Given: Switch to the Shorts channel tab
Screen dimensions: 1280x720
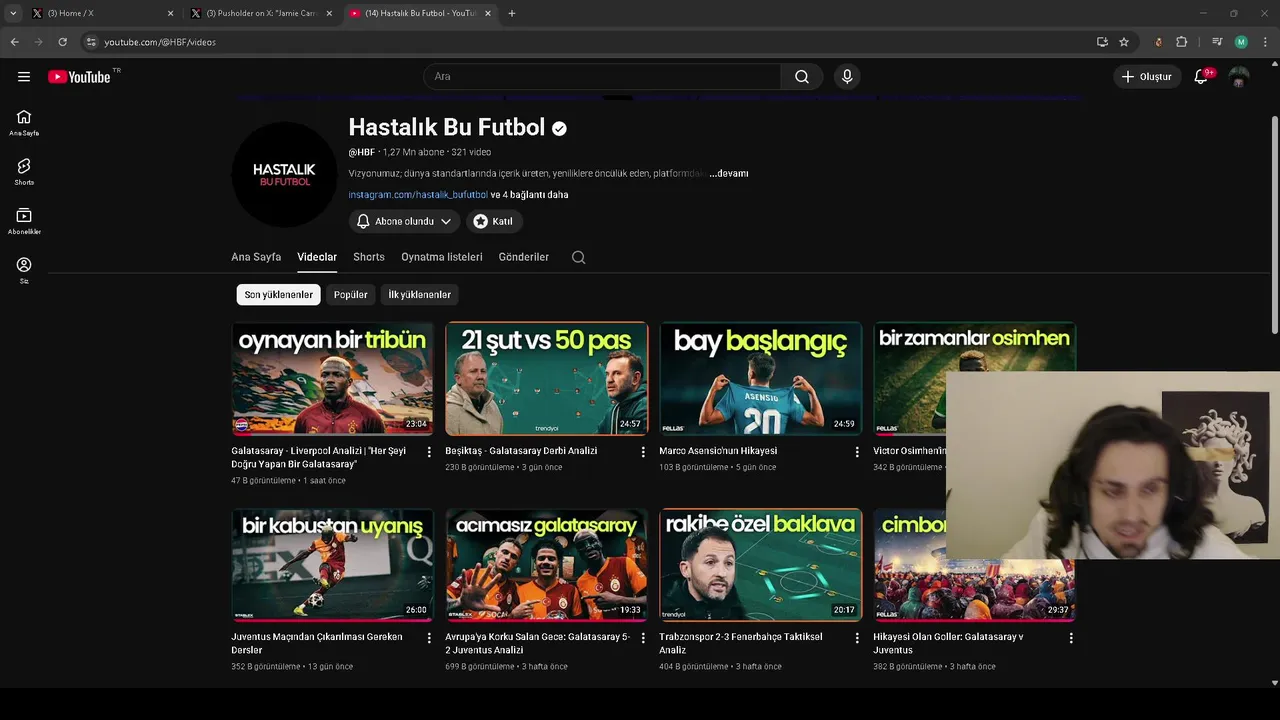Looking at the screenshot, I should (x=369, y=257).
